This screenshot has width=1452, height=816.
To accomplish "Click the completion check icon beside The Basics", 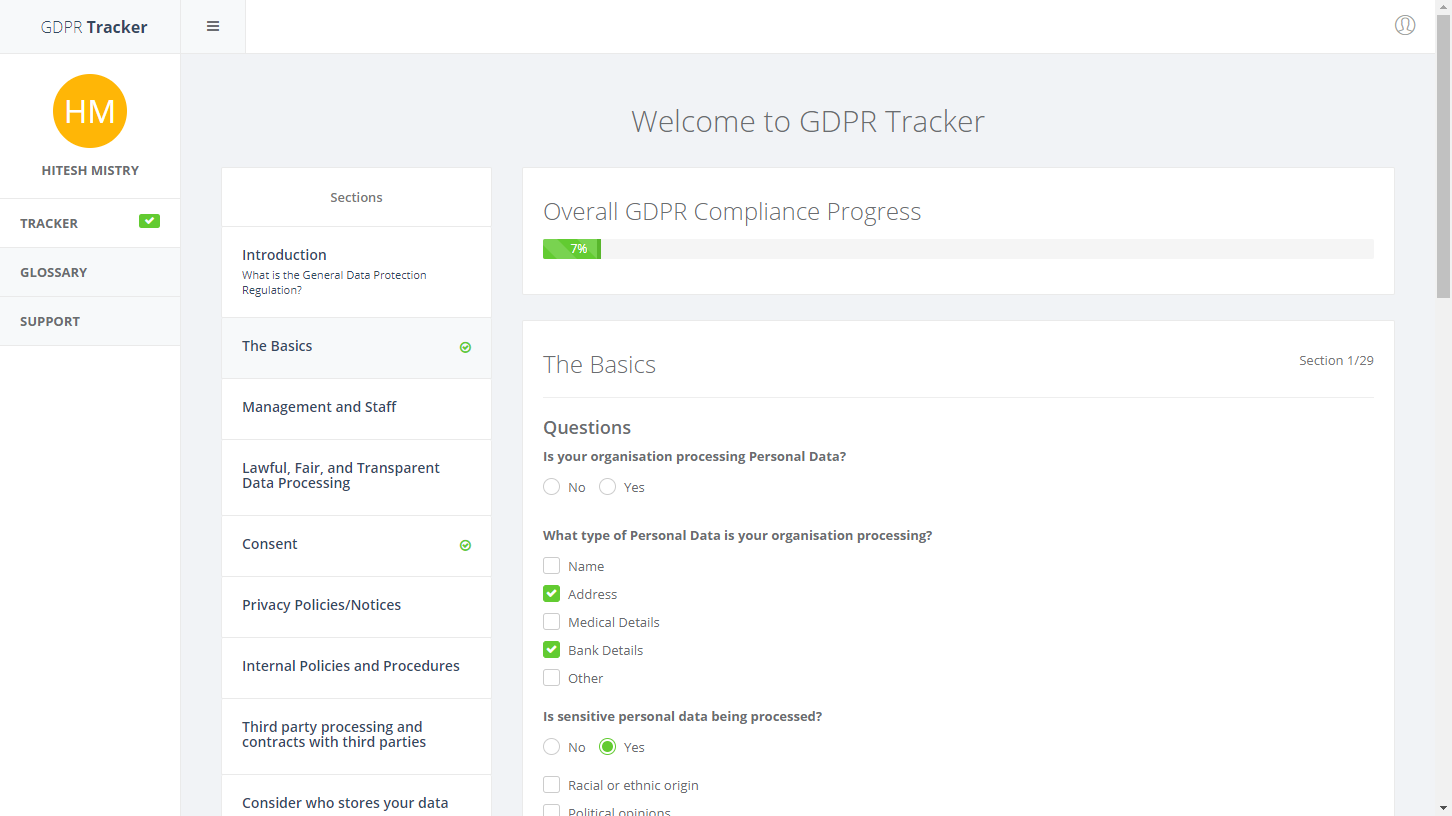I will pos(465,347).
